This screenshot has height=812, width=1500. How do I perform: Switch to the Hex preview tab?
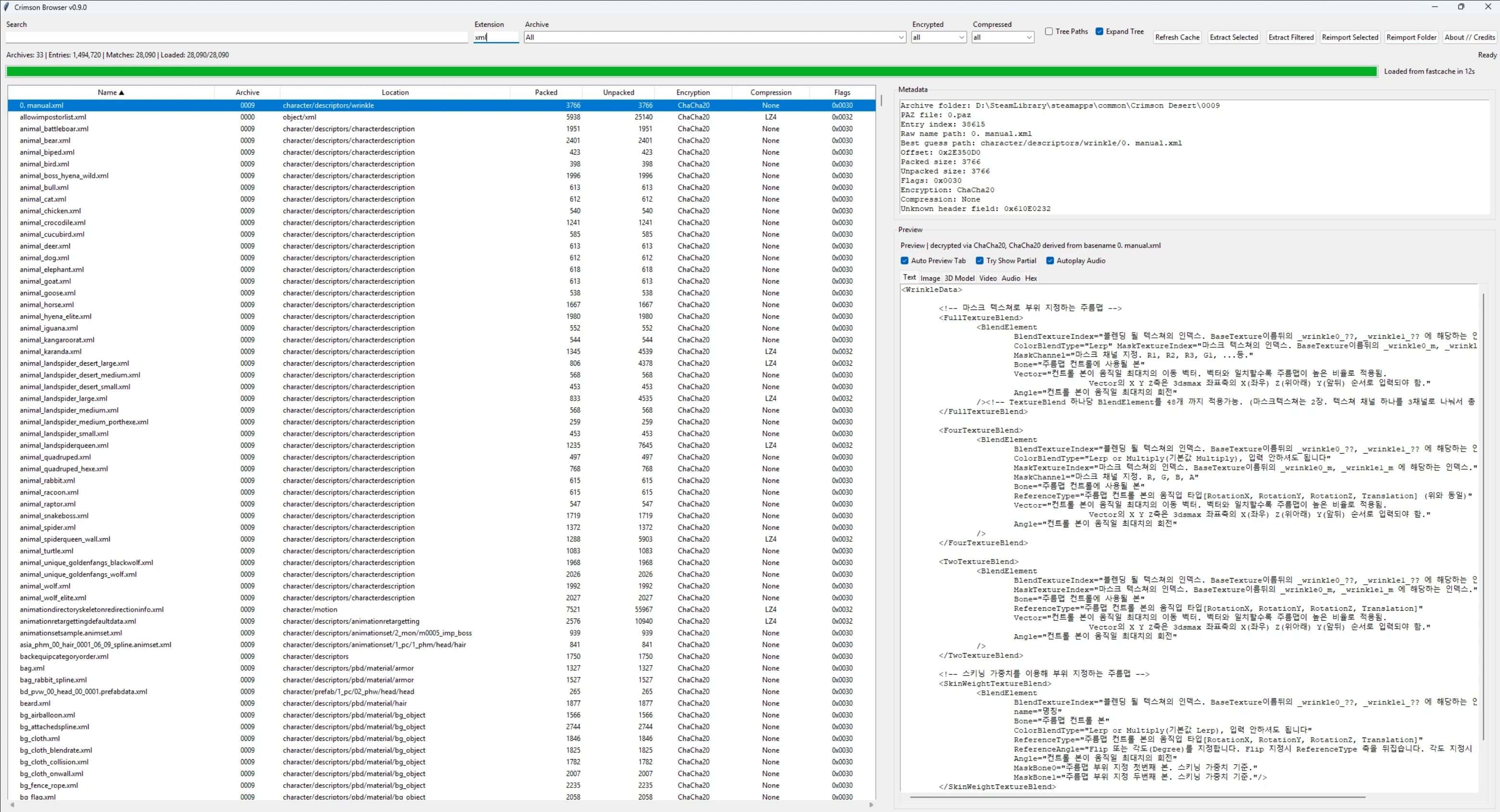point(1031,278)
